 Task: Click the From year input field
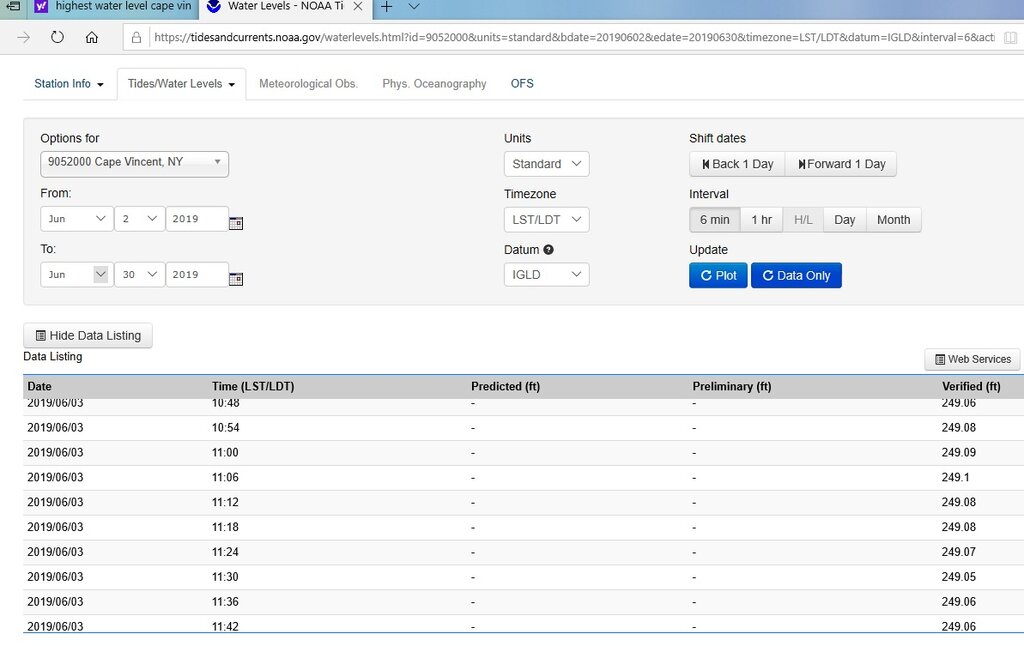pyautogui.click(x=196, y=219)
